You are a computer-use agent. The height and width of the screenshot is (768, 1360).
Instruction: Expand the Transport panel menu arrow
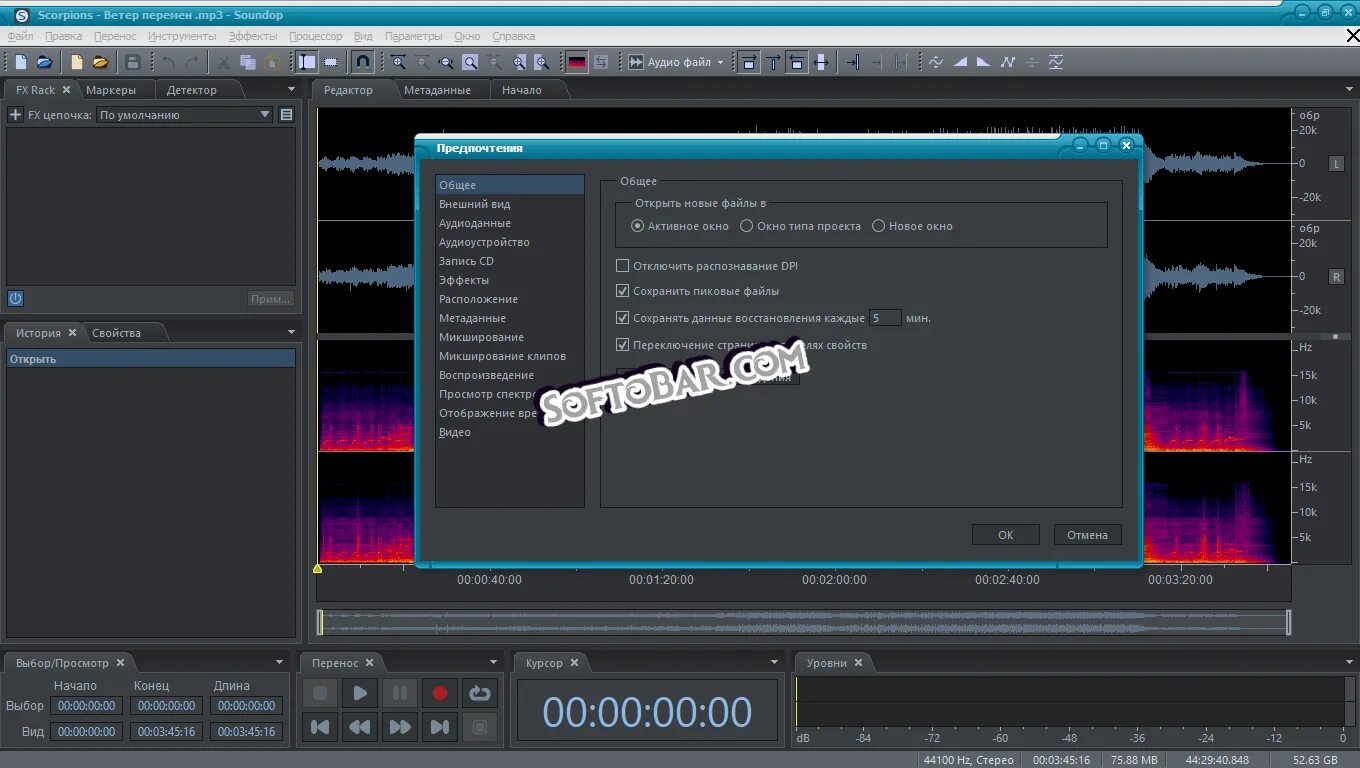[x=493, y=662]
